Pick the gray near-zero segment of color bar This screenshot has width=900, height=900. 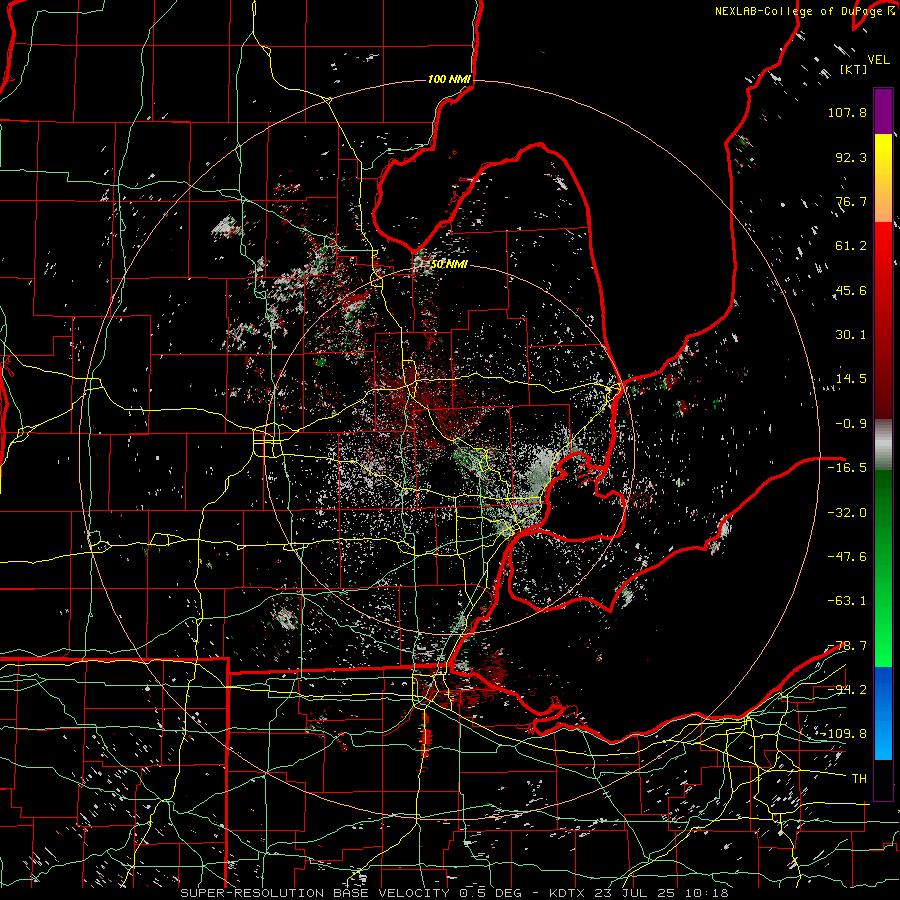883,445
